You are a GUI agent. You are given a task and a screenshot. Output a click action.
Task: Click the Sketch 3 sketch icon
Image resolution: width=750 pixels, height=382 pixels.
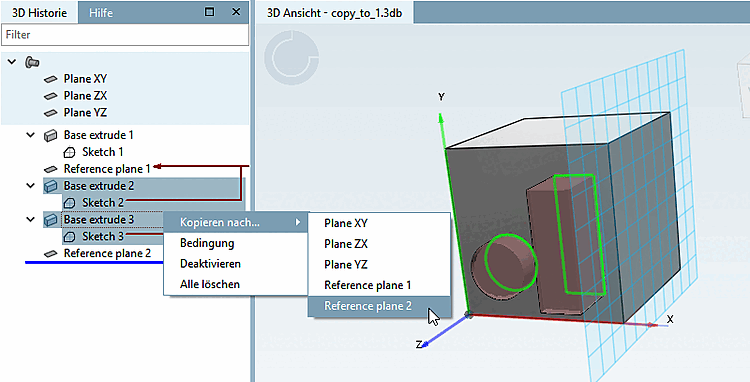[x=69, y=237]
